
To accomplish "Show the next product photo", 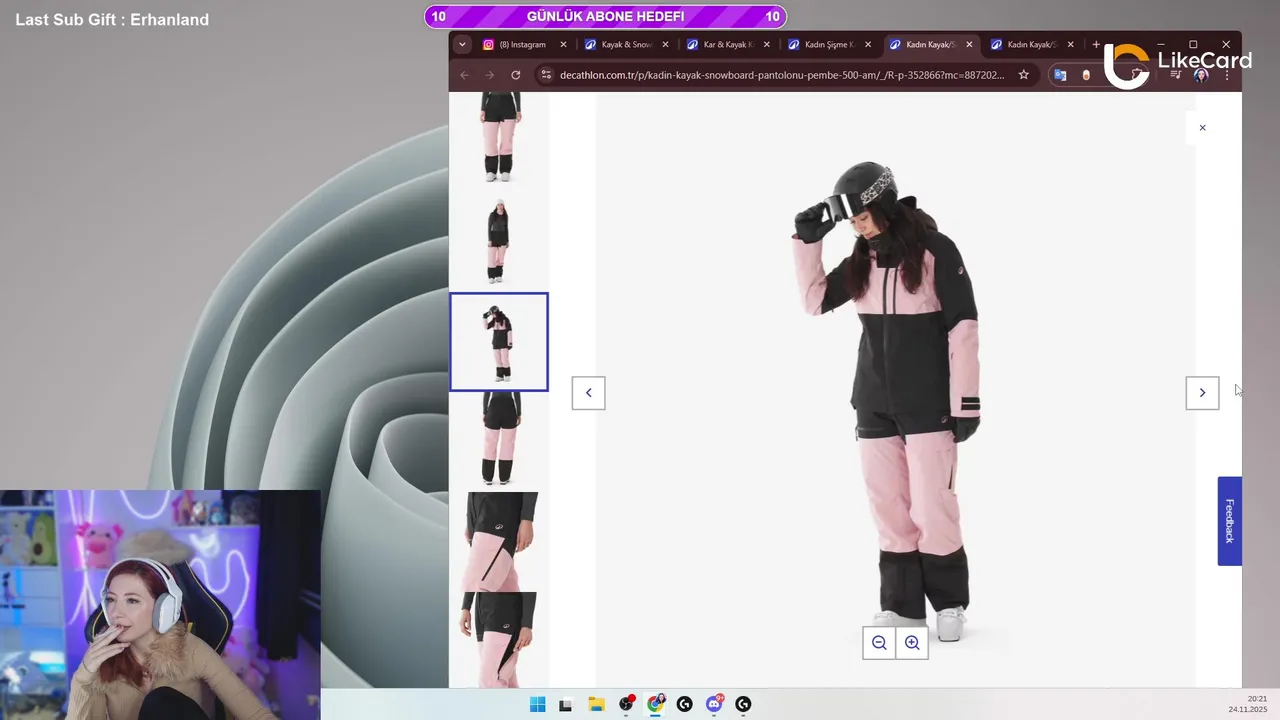I will coord(1202,393).
